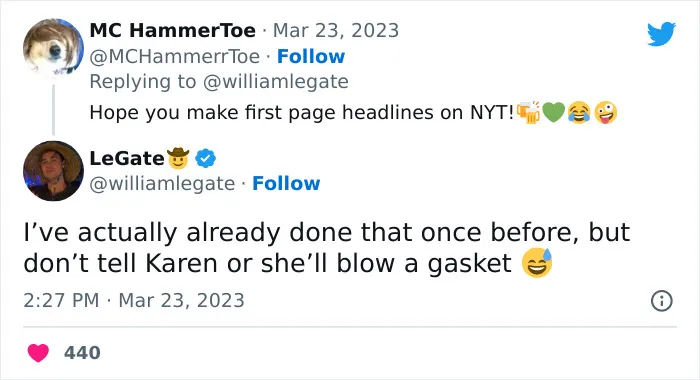Click the laughing tears emoji
Image resolution: width=700 pixels, height=380 pixels.
[579, 112]
